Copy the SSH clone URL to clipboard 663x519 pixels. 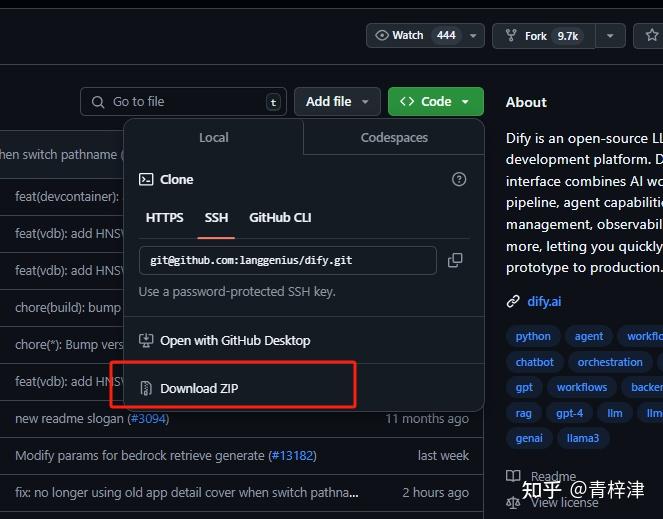[455, 260]
